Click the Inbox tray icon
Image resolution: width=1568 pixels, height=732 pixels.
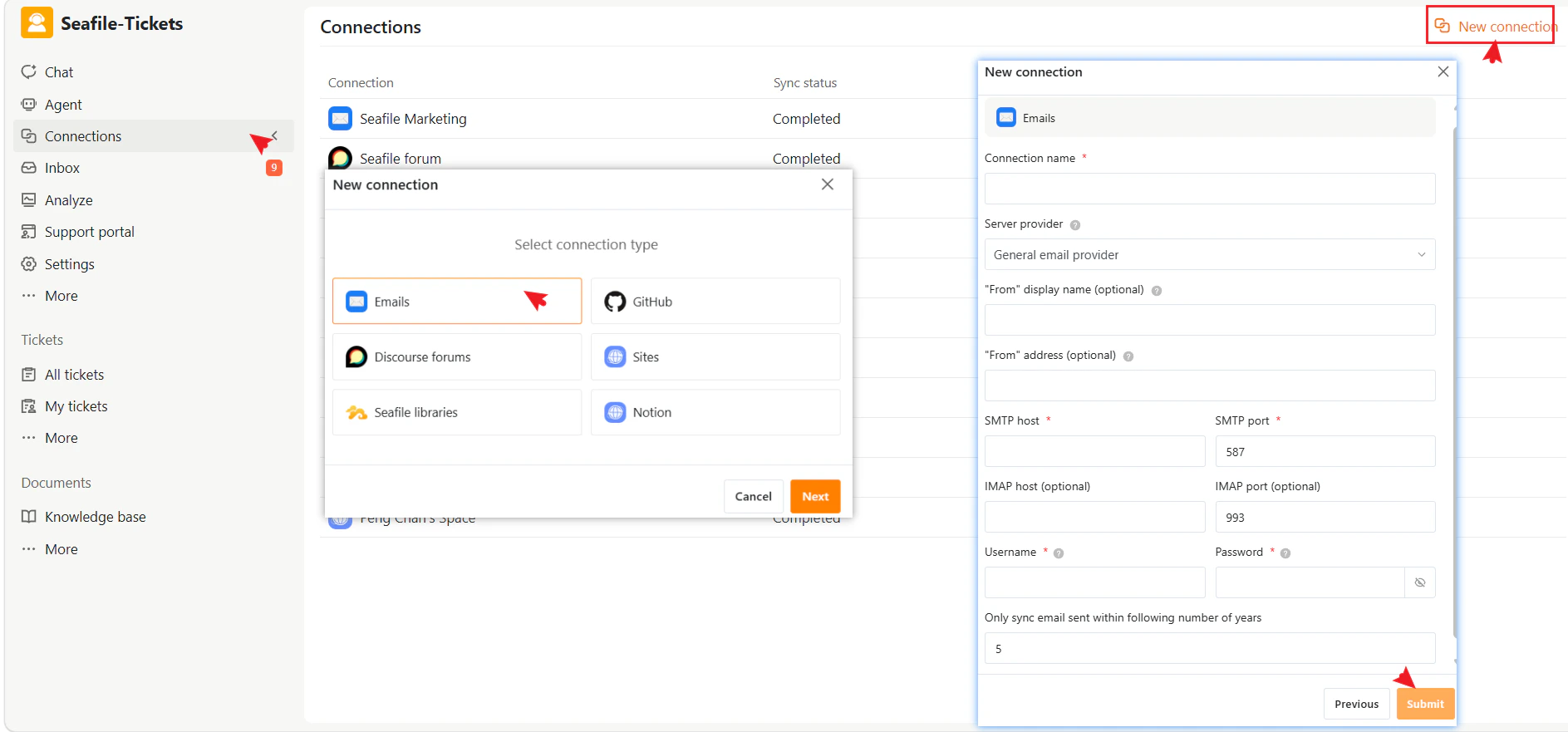[x=29, y=168]
